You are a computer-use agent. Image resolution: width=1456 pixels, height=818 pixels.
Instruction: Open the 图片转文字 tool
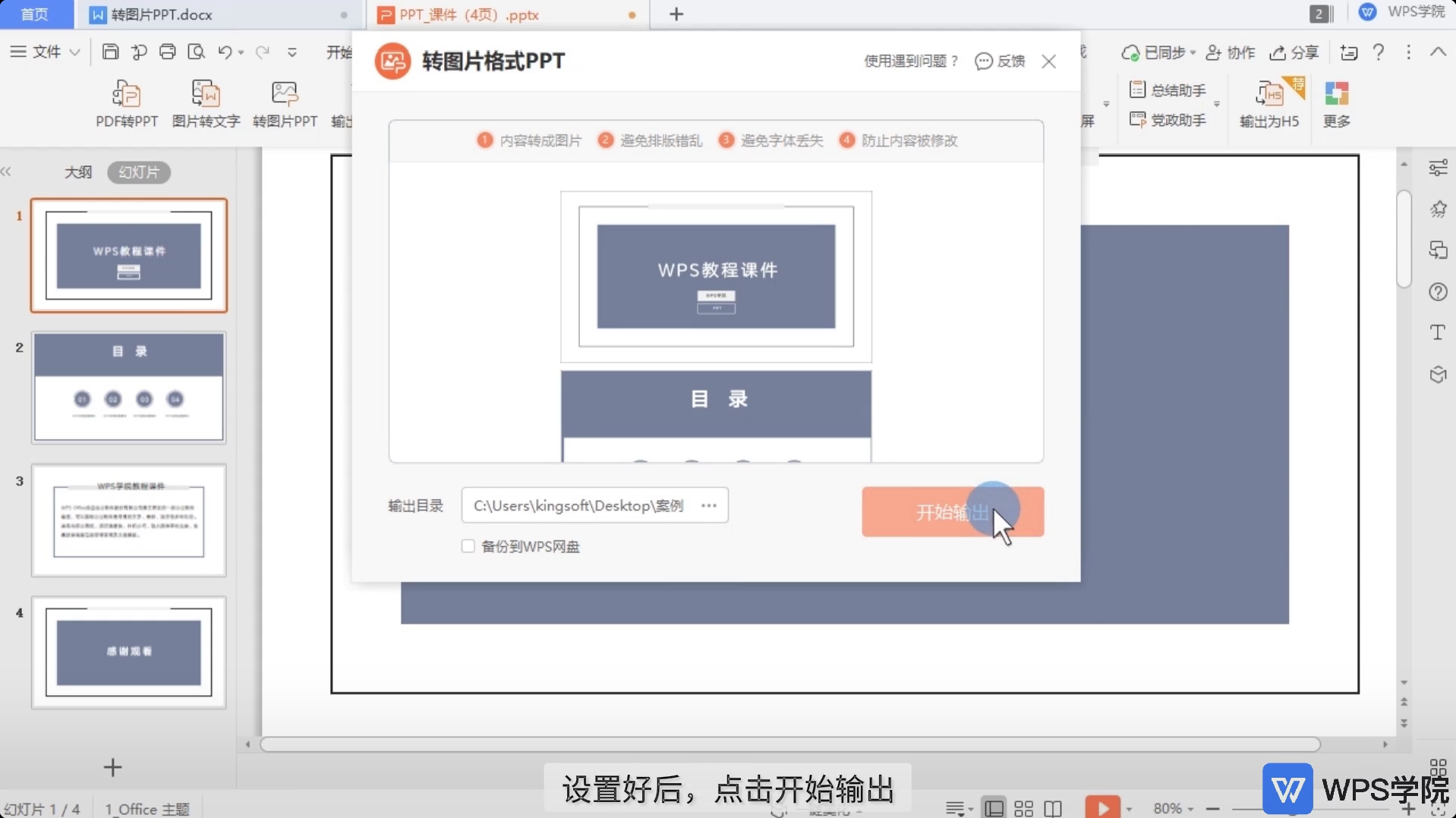[x=206, y=104]
